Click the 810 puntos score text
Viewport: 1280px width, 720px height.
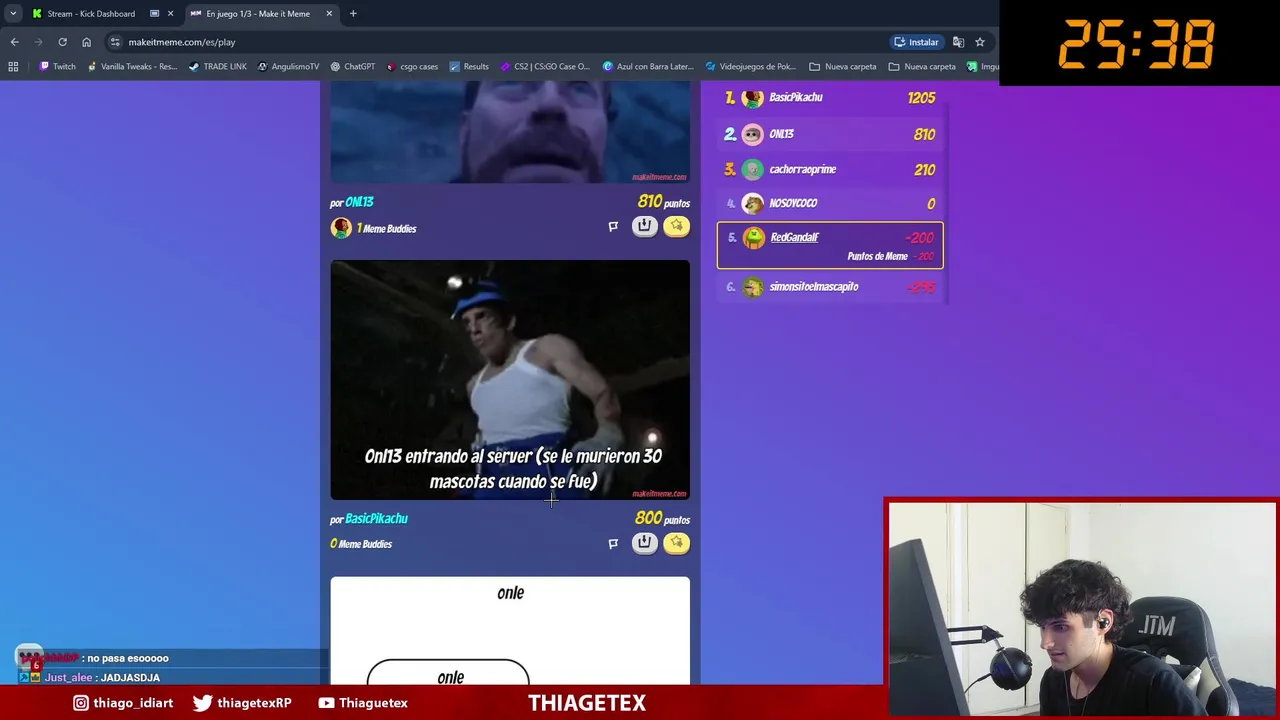664,202
